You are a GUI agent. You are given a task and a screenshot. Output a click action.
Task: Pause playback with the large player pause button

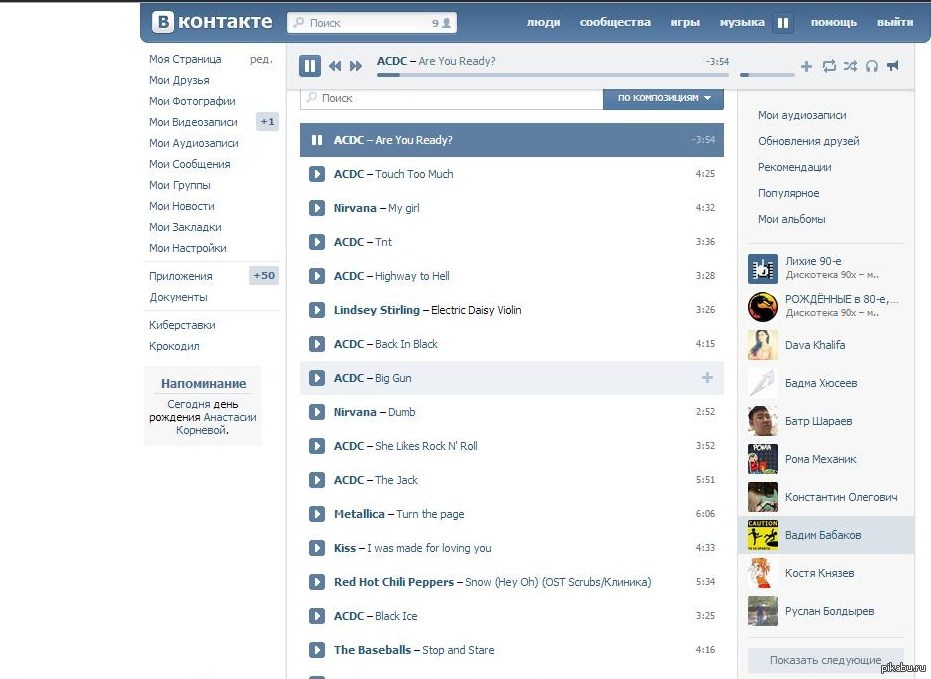pyautogui.click(x=309, y=66)
